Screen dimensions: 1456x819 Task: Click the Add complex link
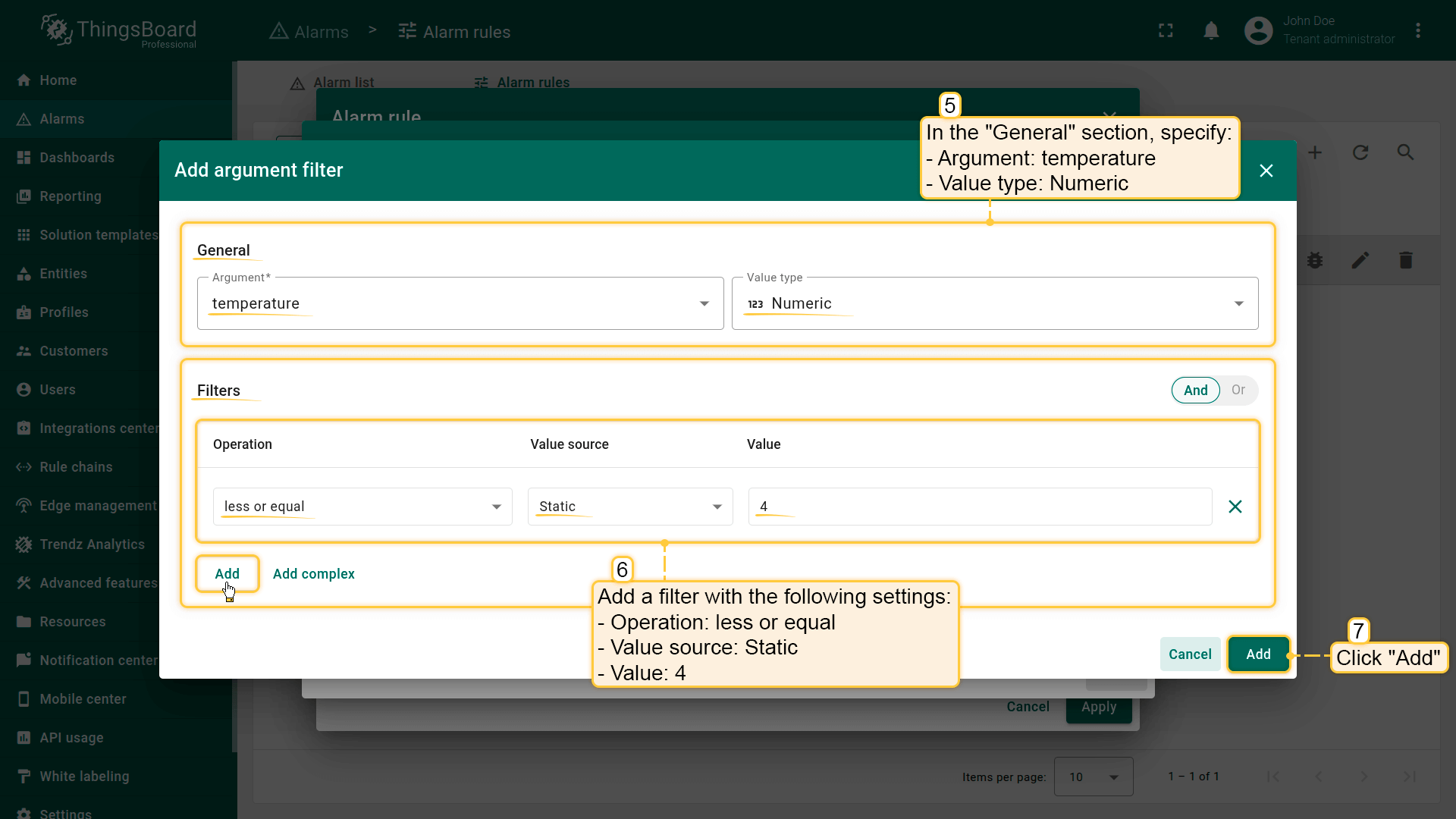coord(313,574)
